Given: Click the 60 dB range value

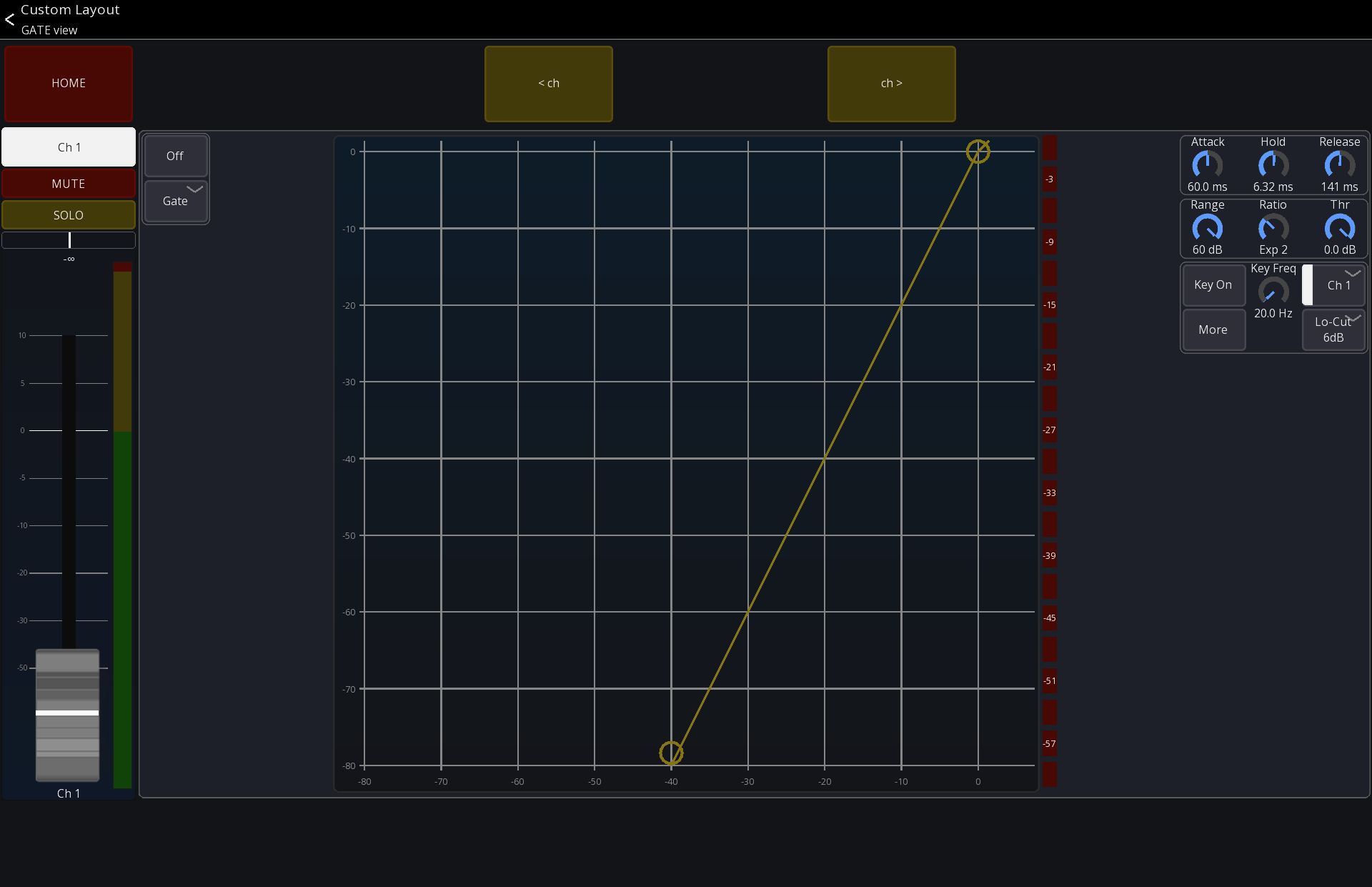Looking at the screenshot, I should point(1207,250).
